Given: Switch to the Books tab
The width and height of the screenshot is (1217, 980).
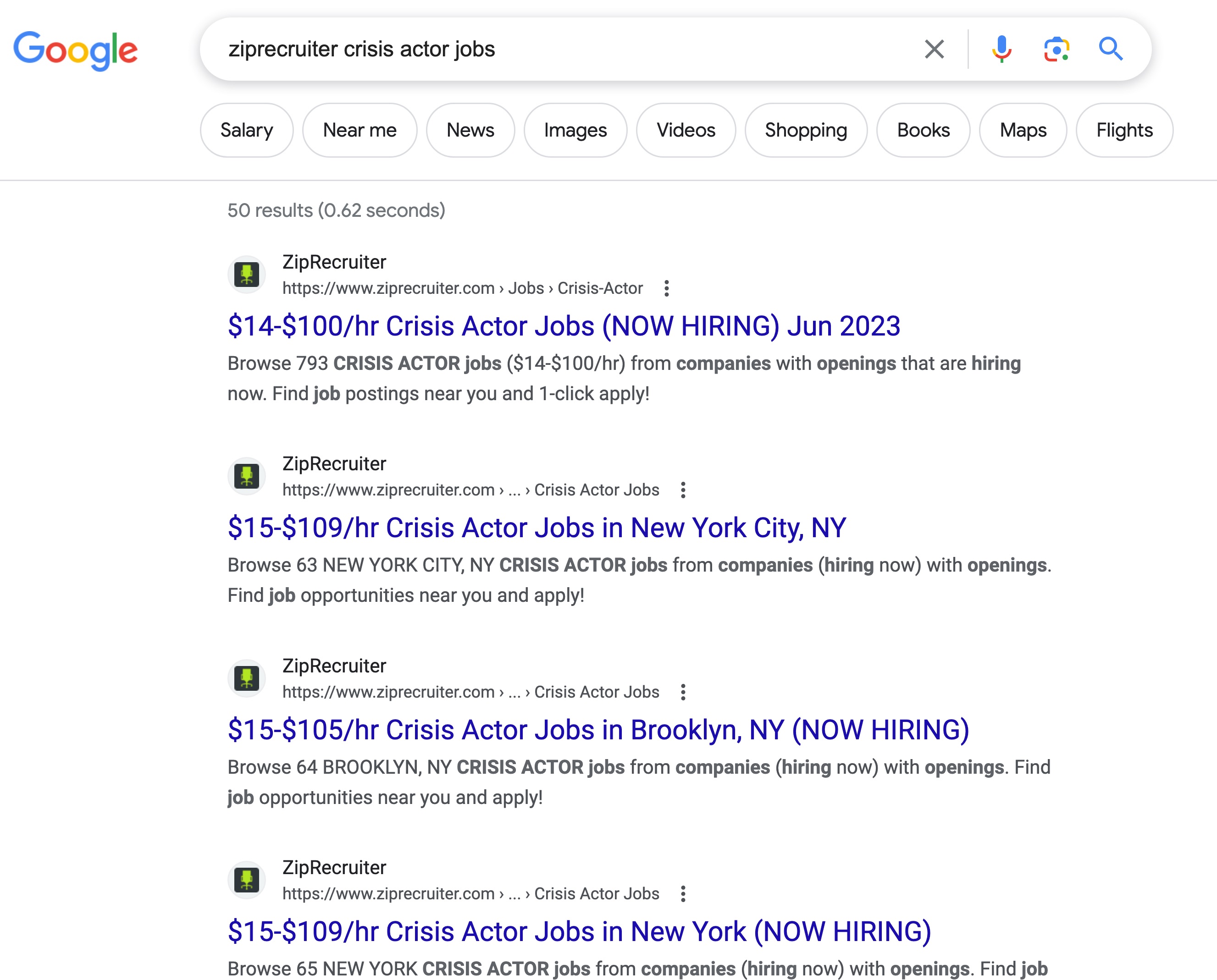Looking at the screenshot, I should 924,130.
